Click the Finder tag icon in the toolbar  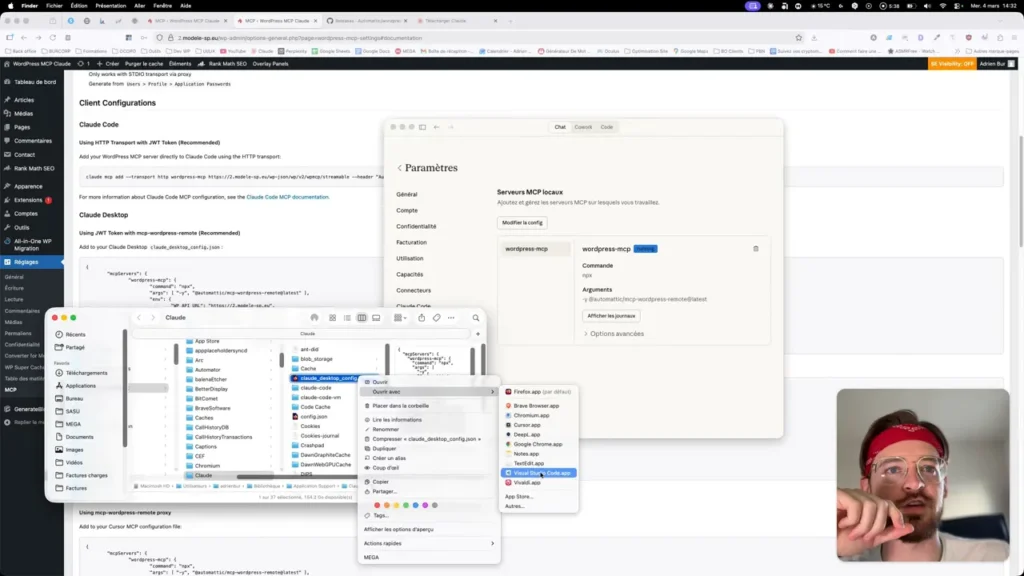pos(437,318)
